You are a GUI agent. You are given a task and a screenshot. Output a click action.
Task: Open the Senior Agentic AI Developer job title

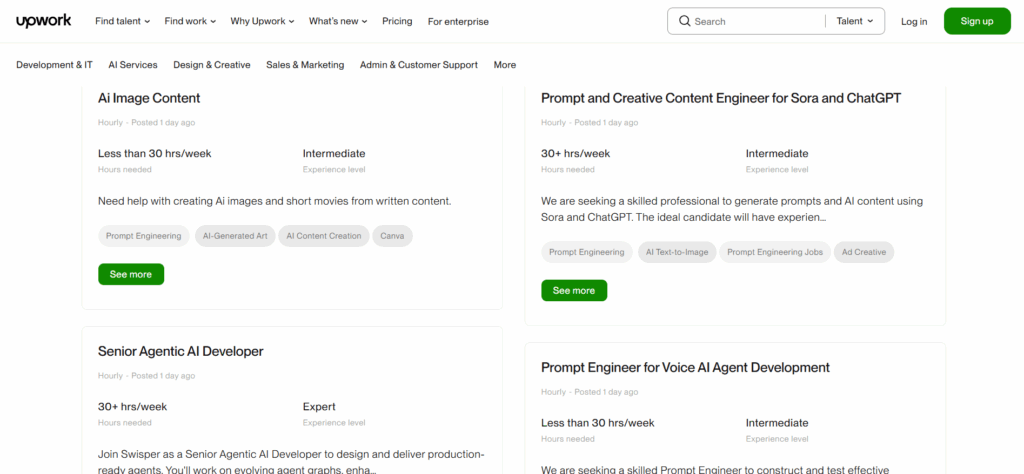(181, 351)
